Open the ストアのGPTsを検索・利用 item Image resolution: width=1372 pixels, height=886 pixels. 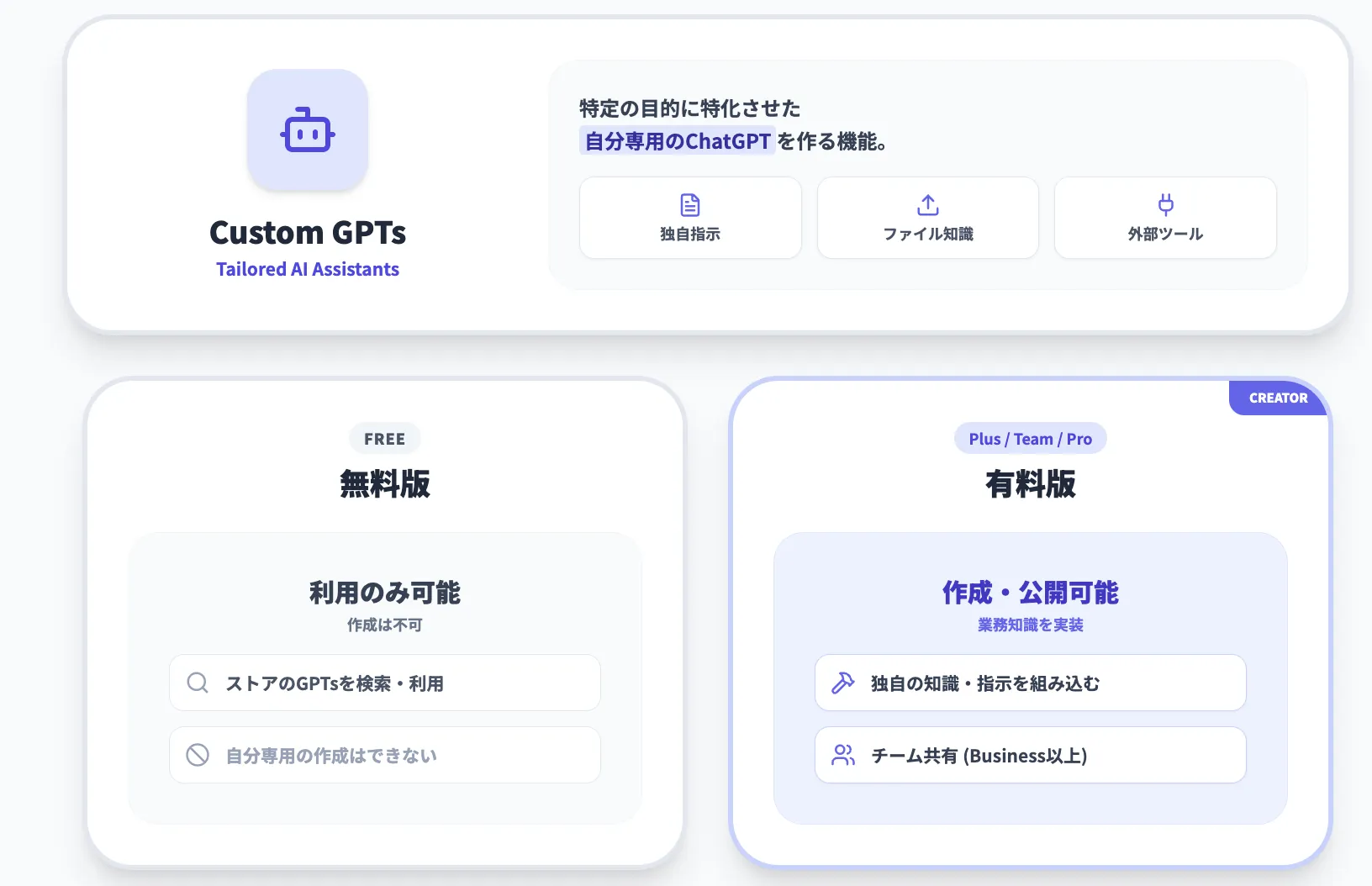[385, 683]
